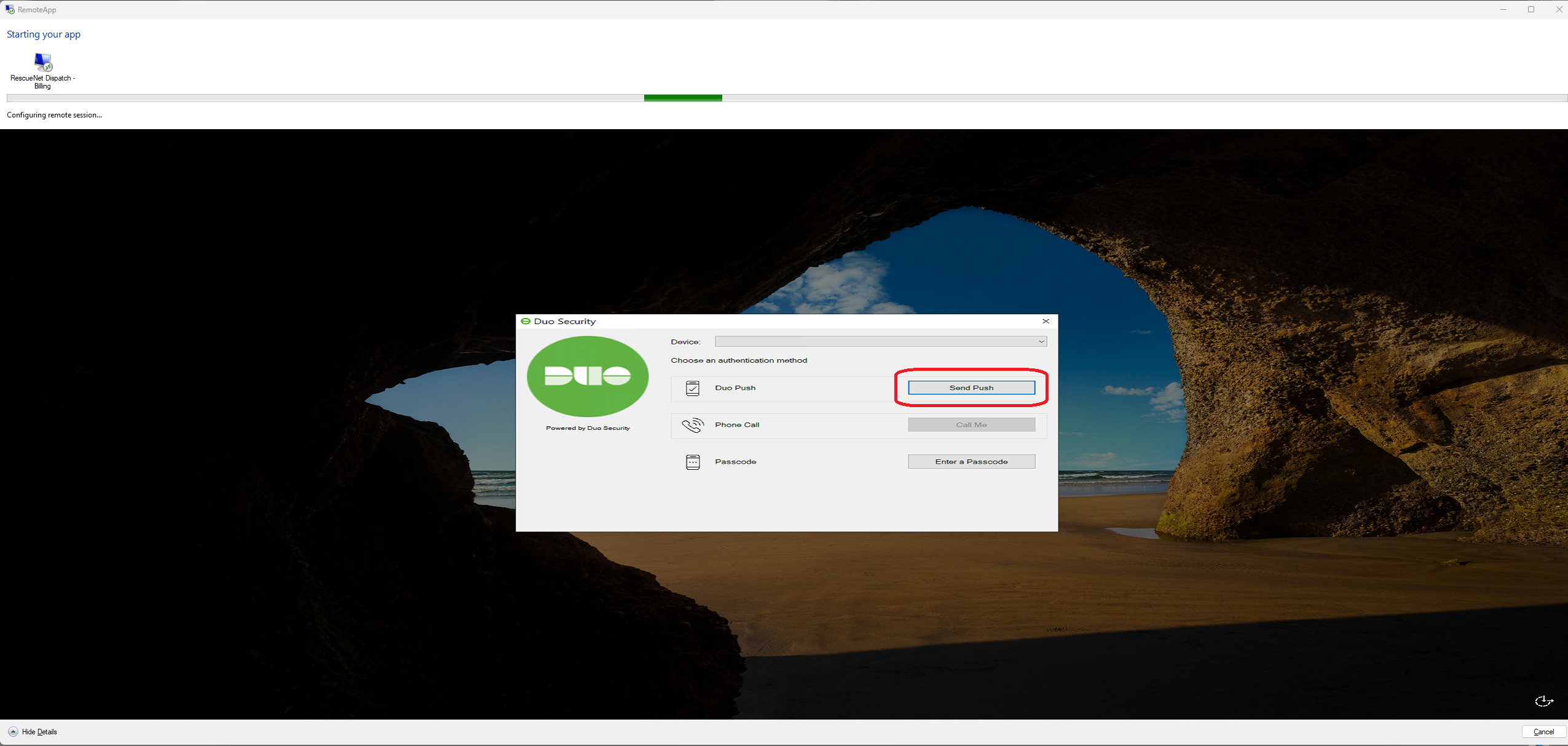Click the Phone Call handset icon
The image size is (1568, 746).
(693, 425)
